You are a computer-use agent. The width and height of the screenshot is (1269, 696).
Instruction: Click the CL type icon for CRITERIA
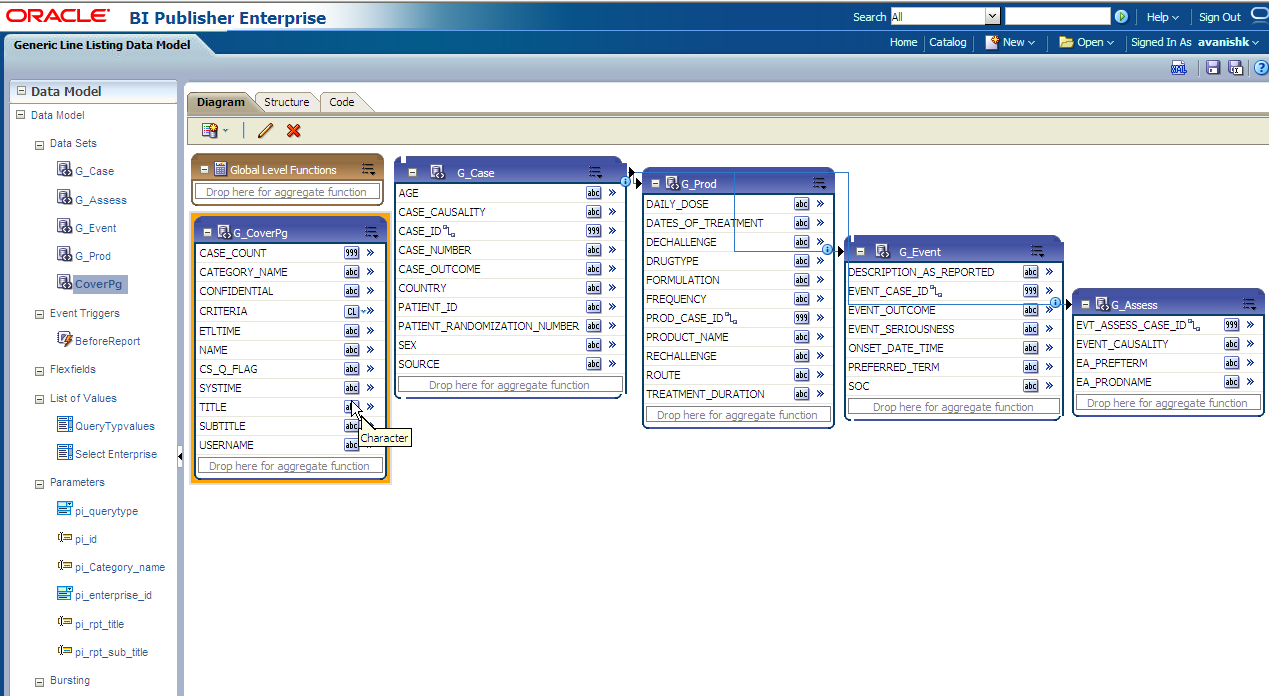point(352,311)
